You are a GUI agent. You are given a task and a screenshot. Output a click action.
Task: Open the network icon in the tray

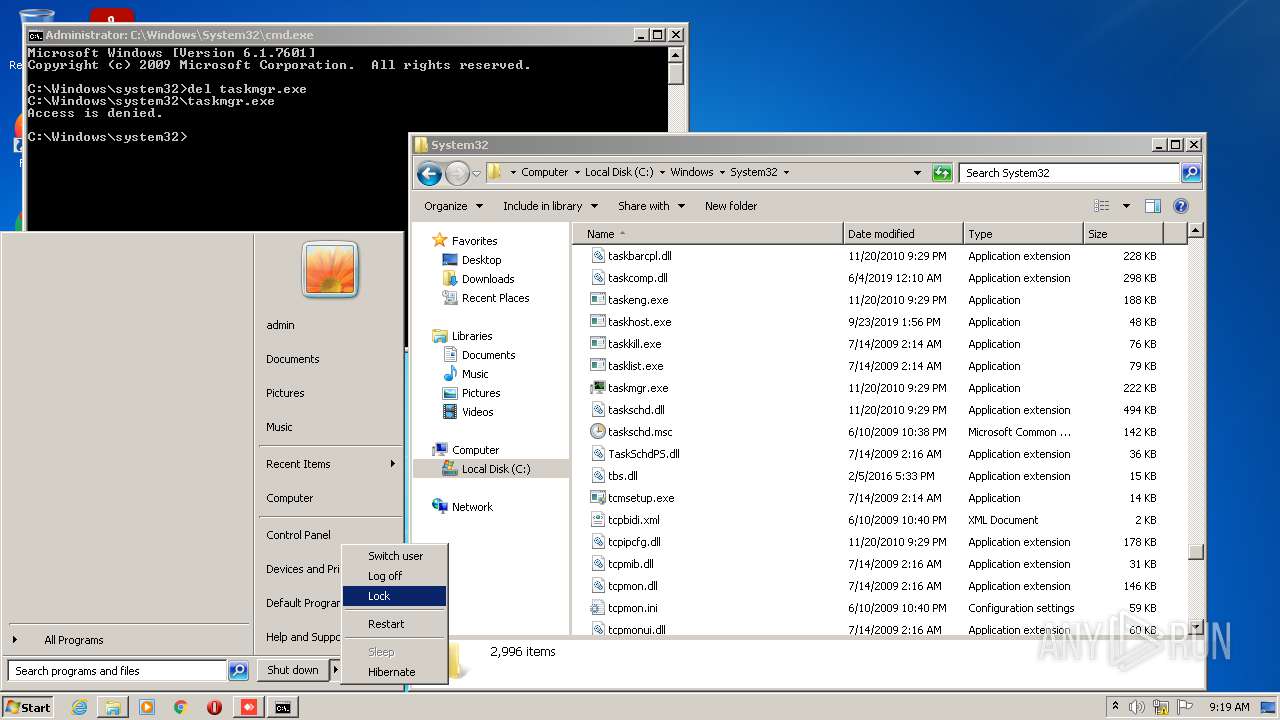pos(1160,707)
